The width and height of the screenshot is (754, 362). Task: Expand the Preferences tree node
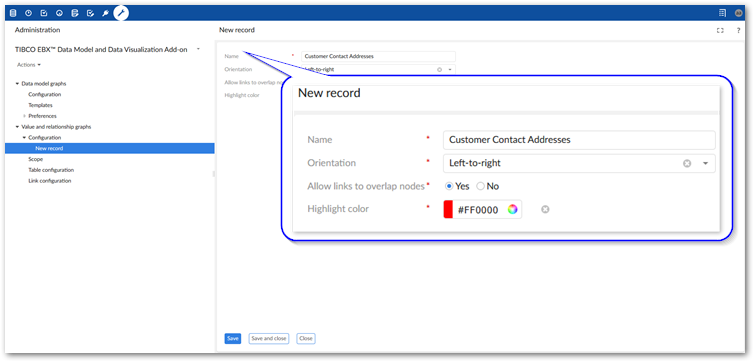(25, 116)
